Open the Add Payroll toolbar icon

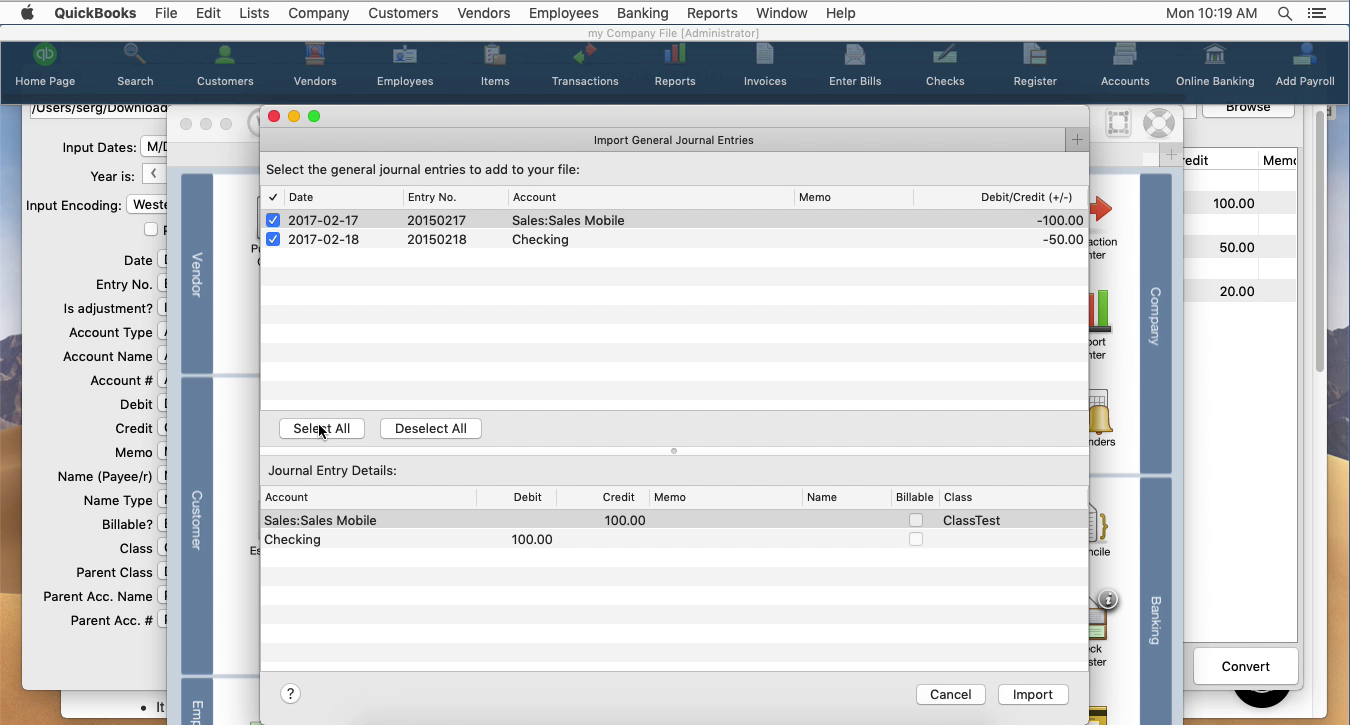coord(1305,66)
